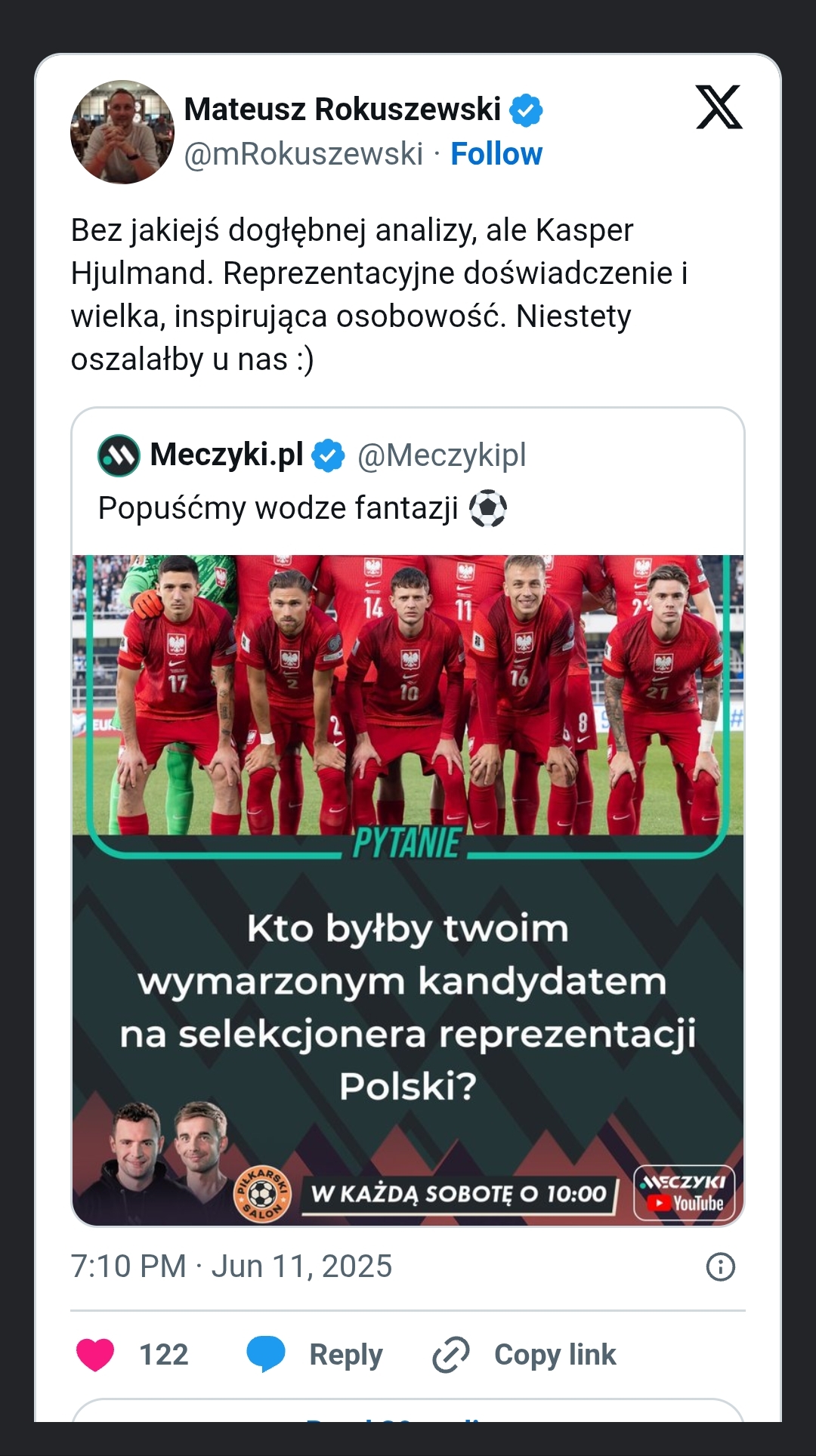Click the chain link copy icon
This screenshot has width=816, height=1456.
coord(451,1355)
